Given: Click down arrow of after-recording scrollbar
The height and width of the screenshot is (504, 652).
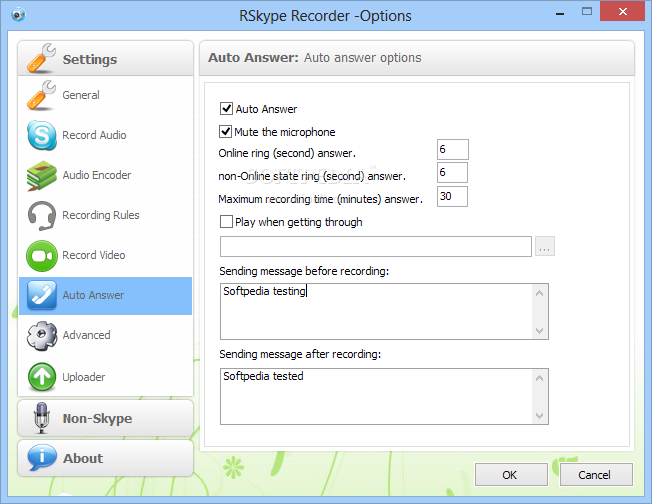Looking at the screenshot, I should [540, 415].
